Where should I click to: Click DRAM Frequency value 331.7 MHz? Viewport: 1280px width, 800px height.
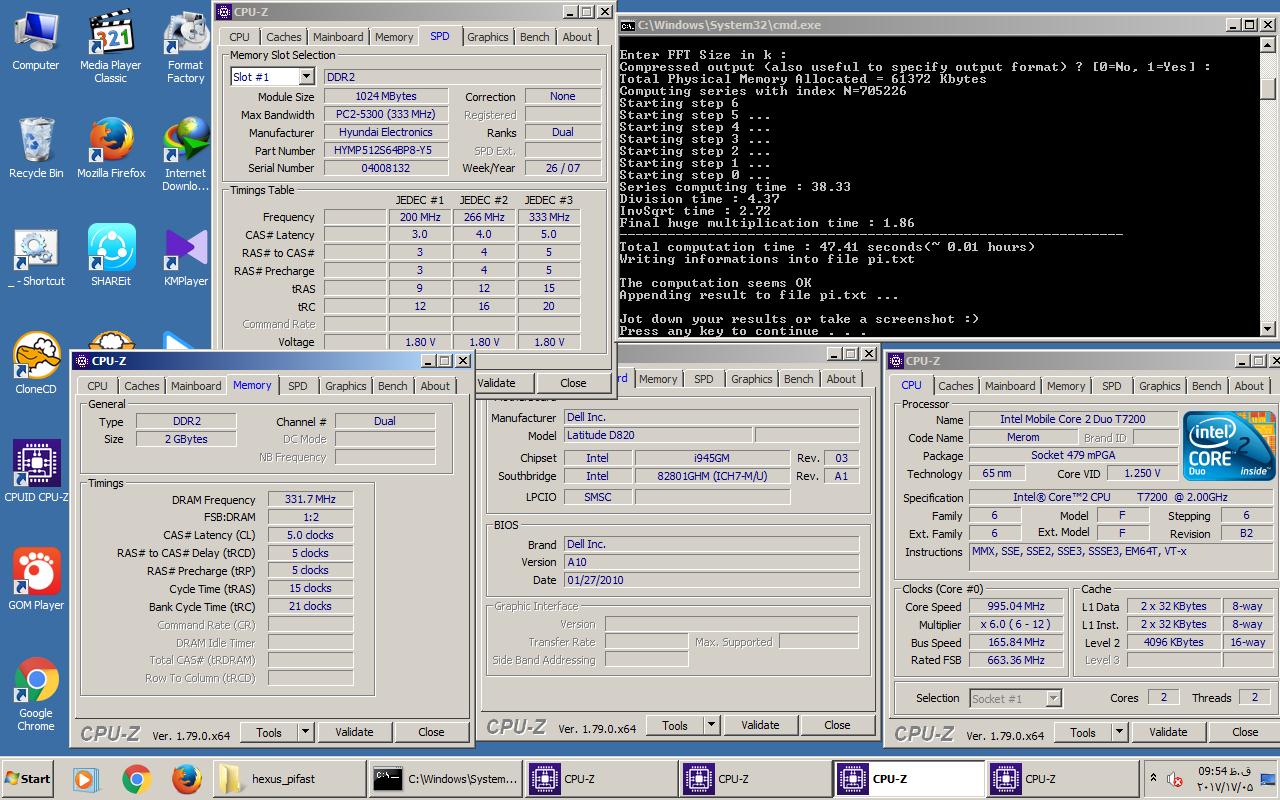click(310, 500)
